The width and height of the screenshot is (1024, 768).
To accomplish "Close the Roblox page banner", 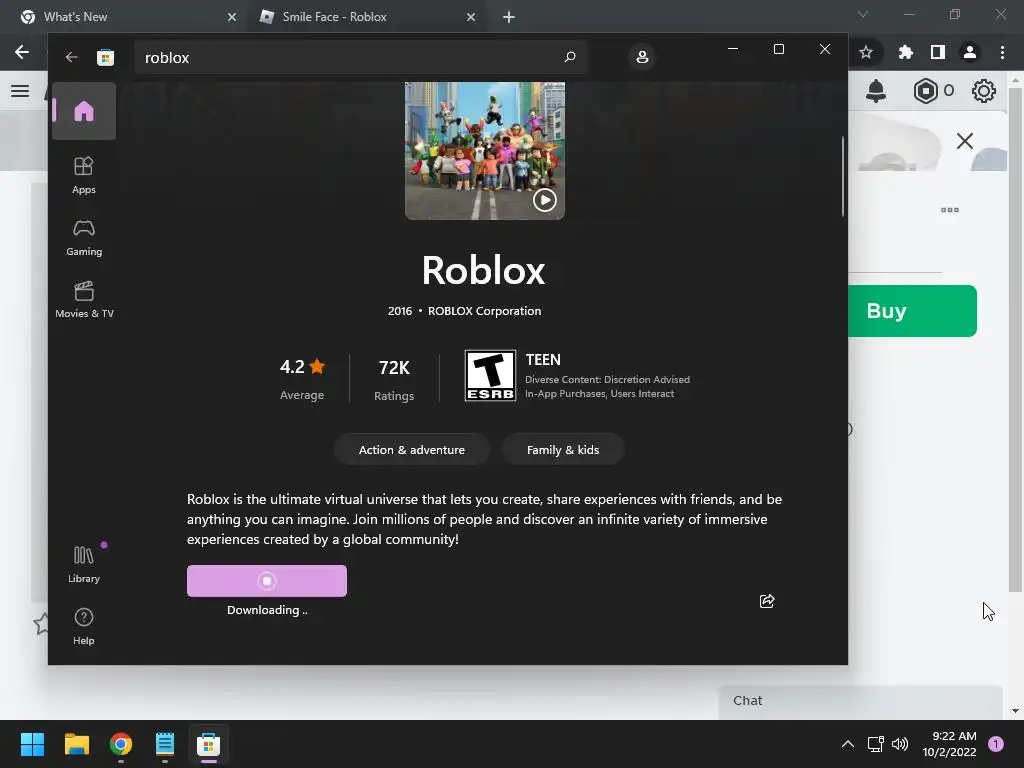I will click(965, 141).
